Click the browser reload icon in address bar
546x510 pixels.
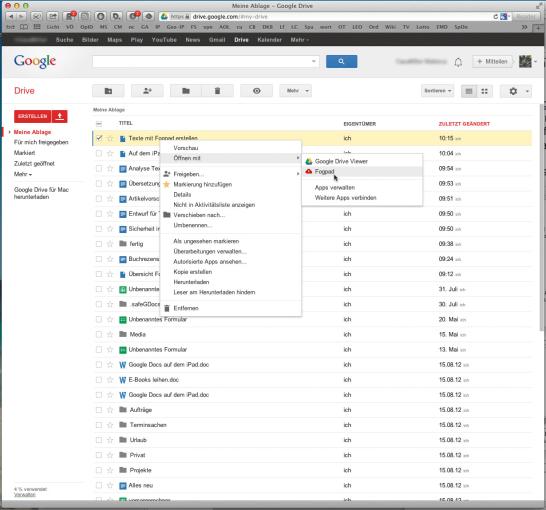tap(495, 16)
